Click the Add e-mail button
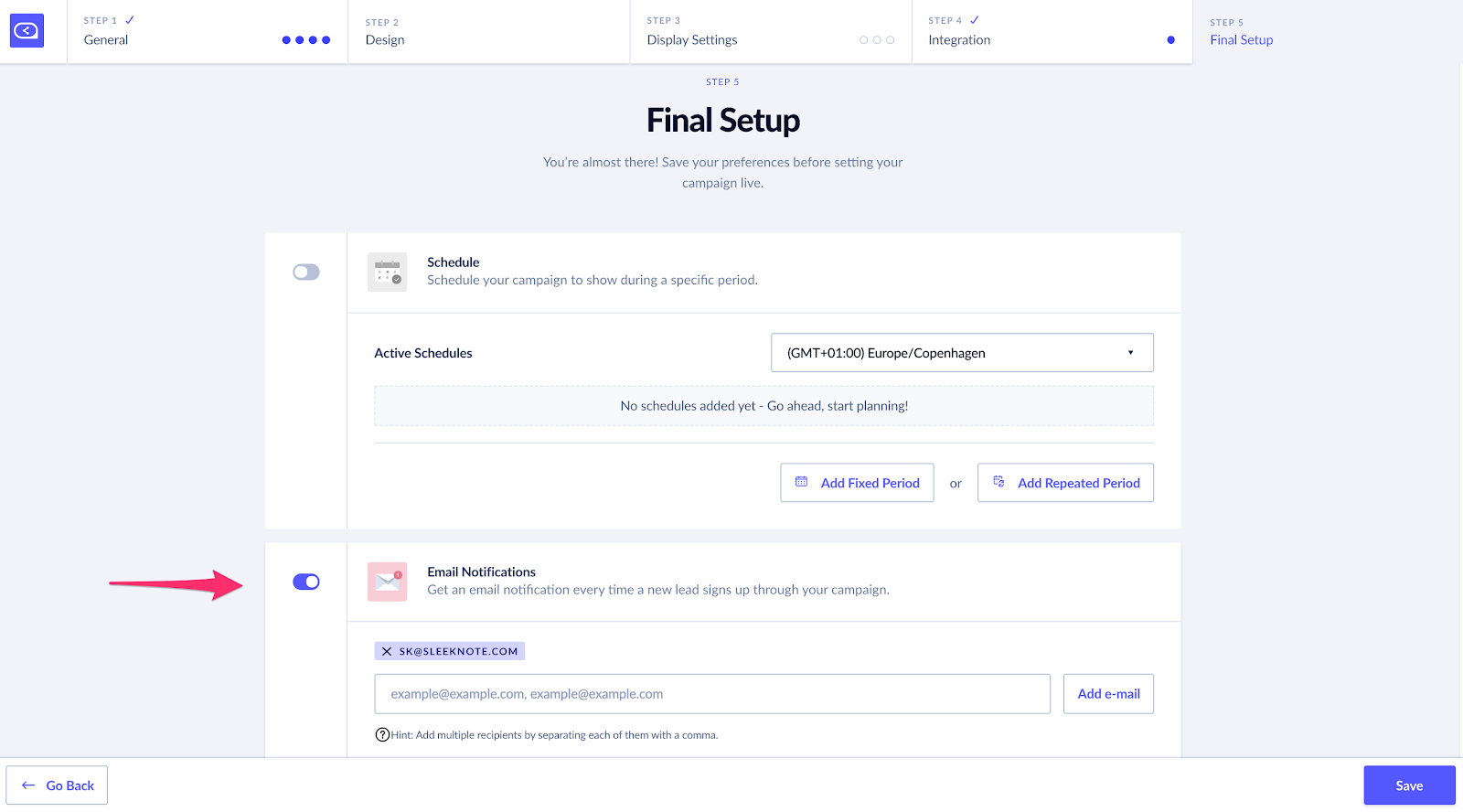1463x812 pixels. (x=1108, y=694)
